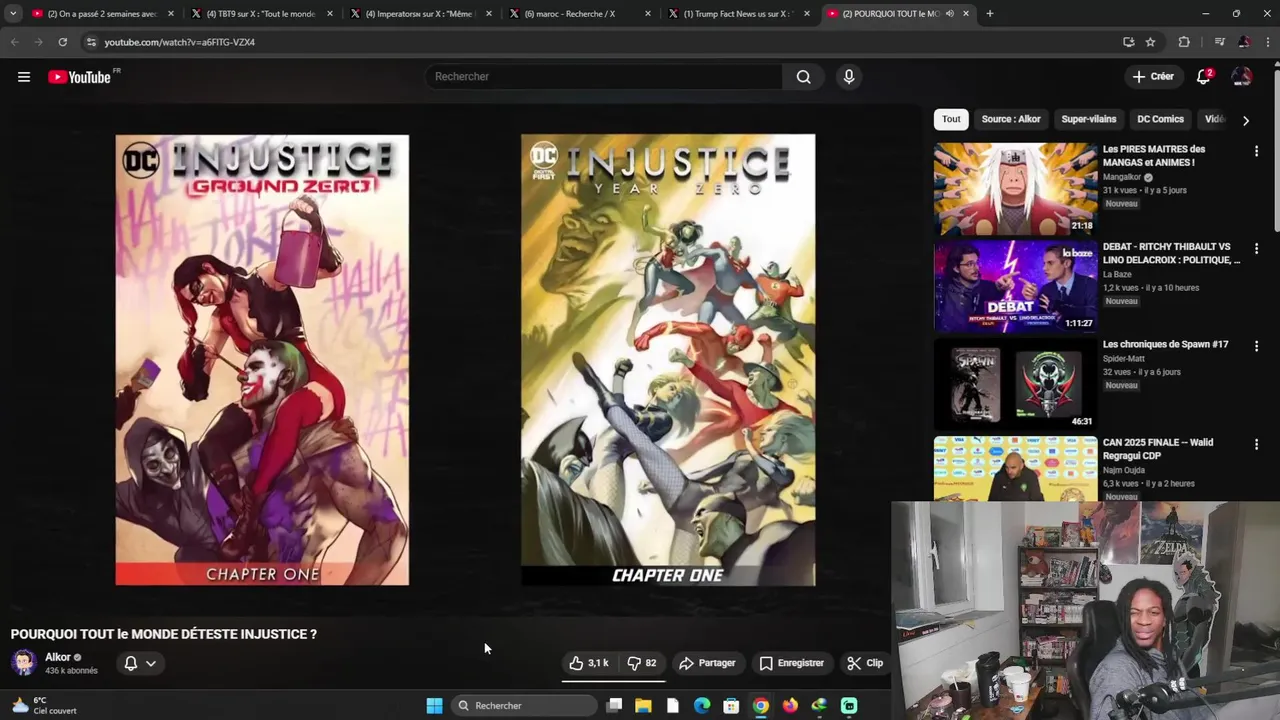Open the Clip scissors button
Image resolution: width=1280 pixels, height=720 pixels.
click(x=865, y=663)
